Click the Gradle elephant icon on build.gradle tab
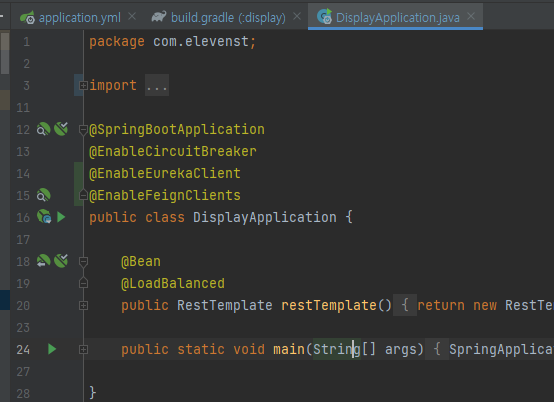Screen dimensions: 554x402 coord(159,17)
